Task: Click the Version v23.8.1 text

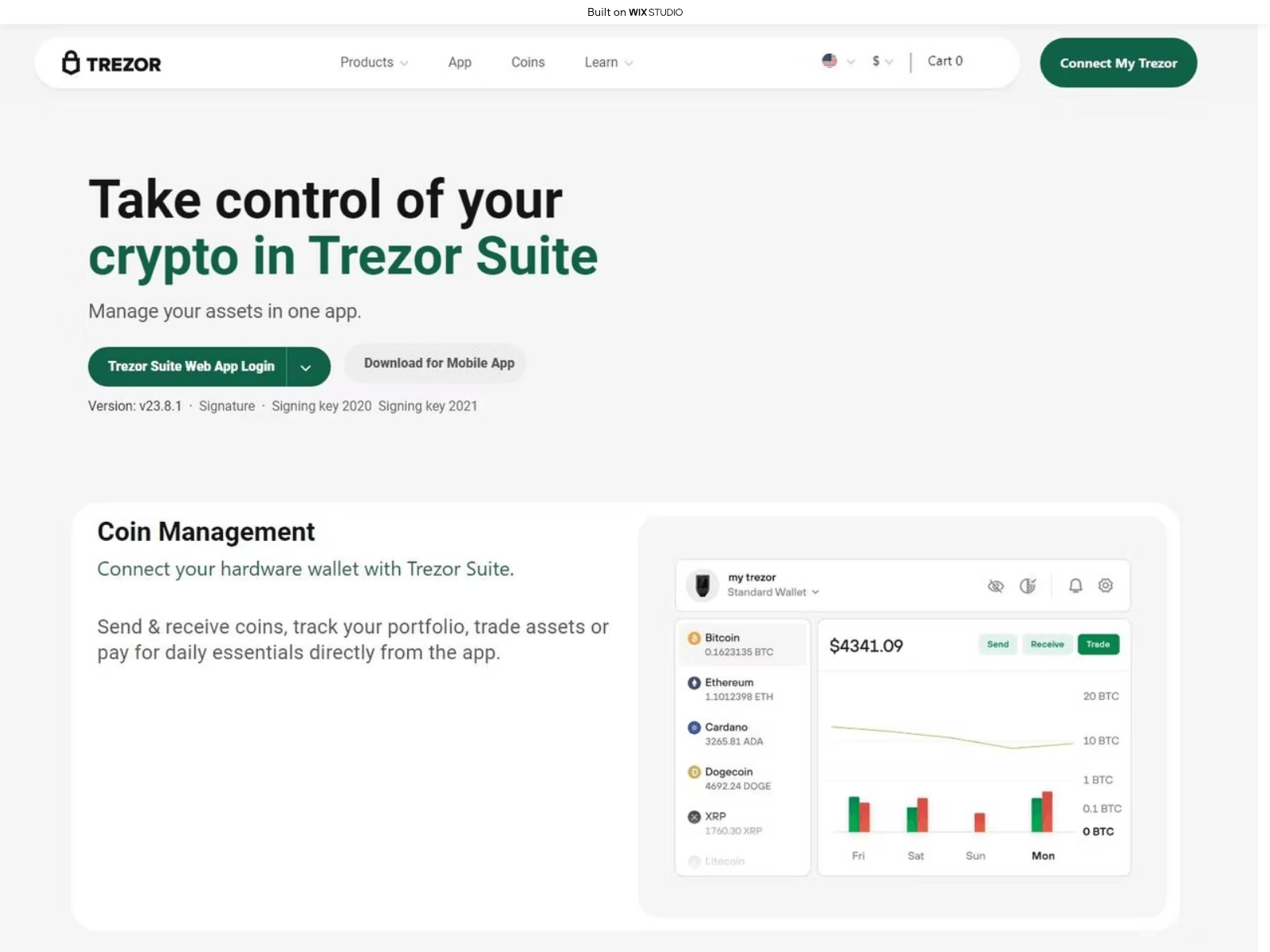Action: pyautogui.click(x=135, y=406)
